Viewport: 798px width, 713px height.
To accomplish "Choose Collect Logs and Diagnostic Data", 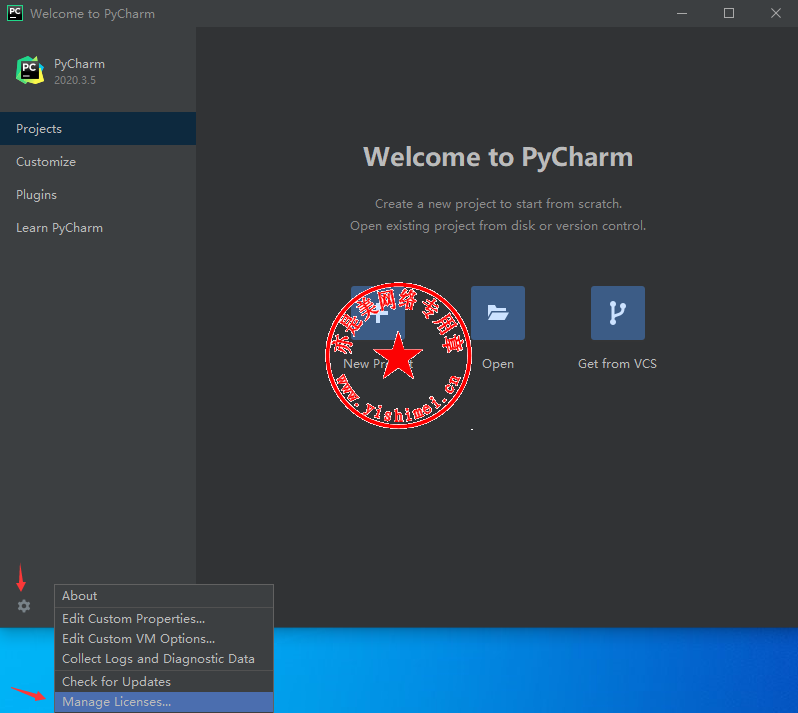I will click(x=164, y=659).
